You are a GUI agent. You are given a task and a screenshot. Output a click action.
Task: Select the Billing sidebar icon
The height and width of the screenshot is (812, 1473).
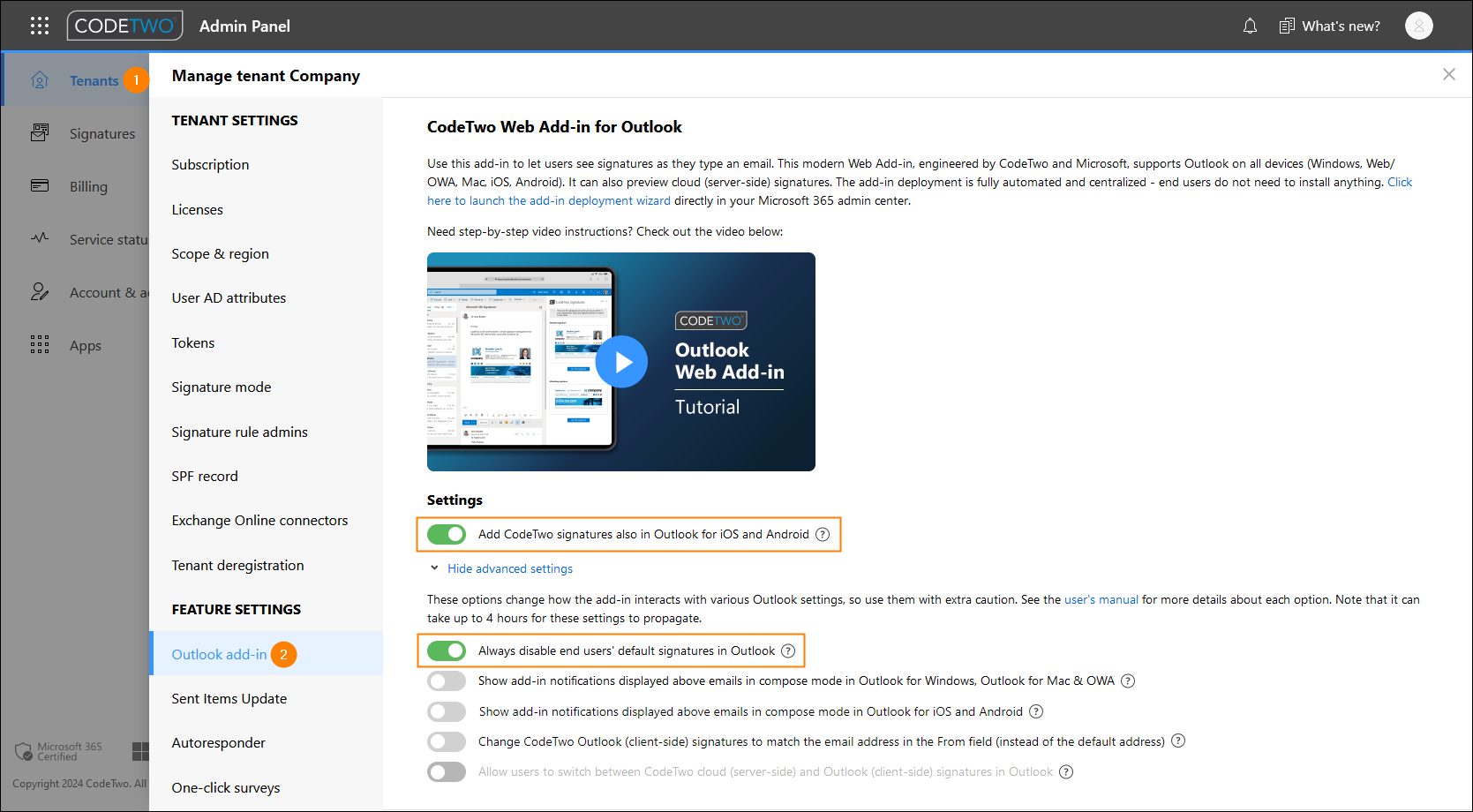[40, 186]
